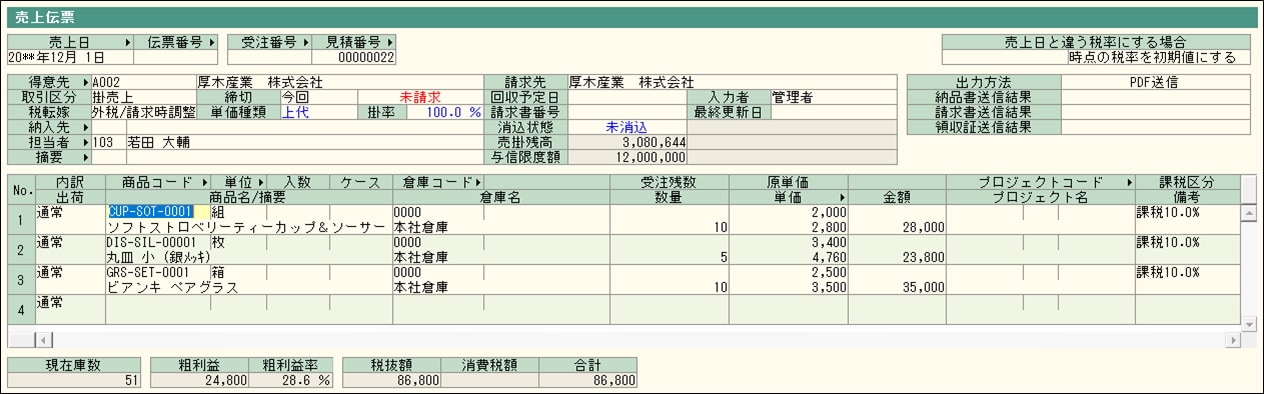The height and width of the screenshot is (394, 1264).
Task: Click the 粗利益率 value 28.6 %
Action: coord(291,380)
